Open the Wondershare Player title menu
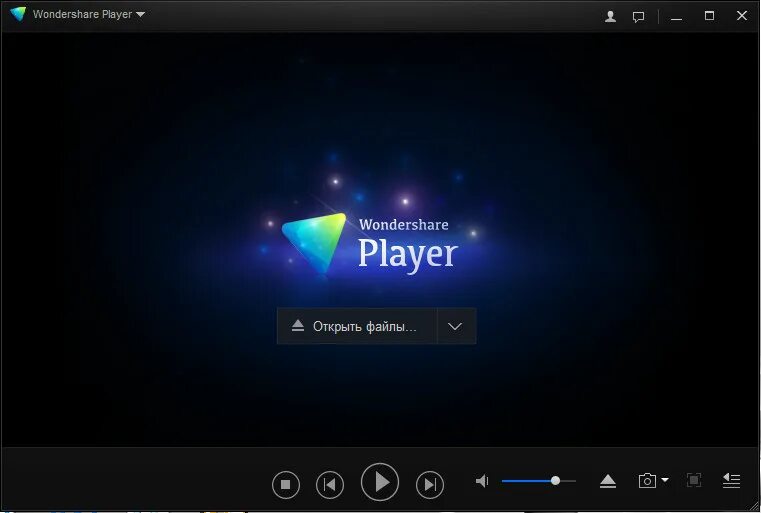Image resolution: width=761 pixels, height=513 pixels. [89, 15]
